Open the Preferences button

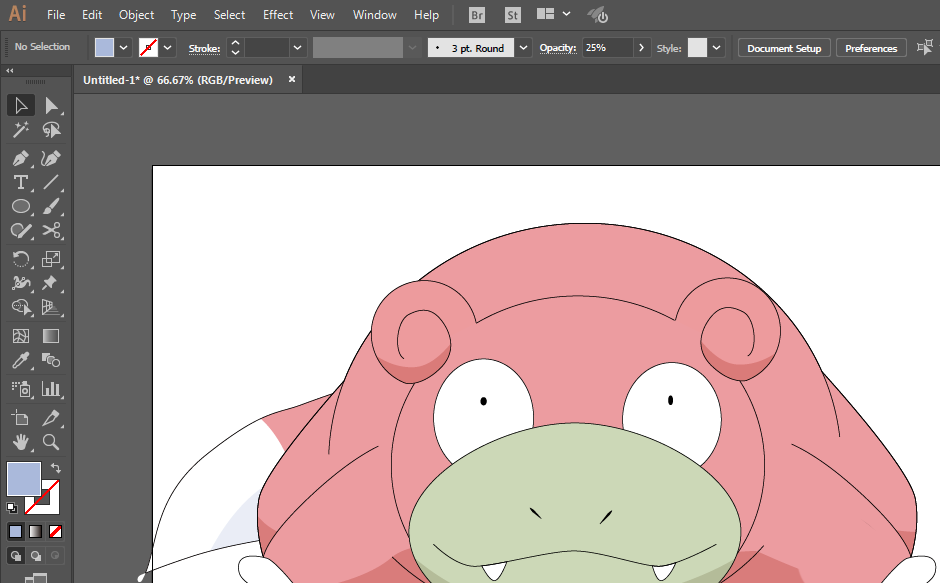pyautogui.click(x=870, y=48)
